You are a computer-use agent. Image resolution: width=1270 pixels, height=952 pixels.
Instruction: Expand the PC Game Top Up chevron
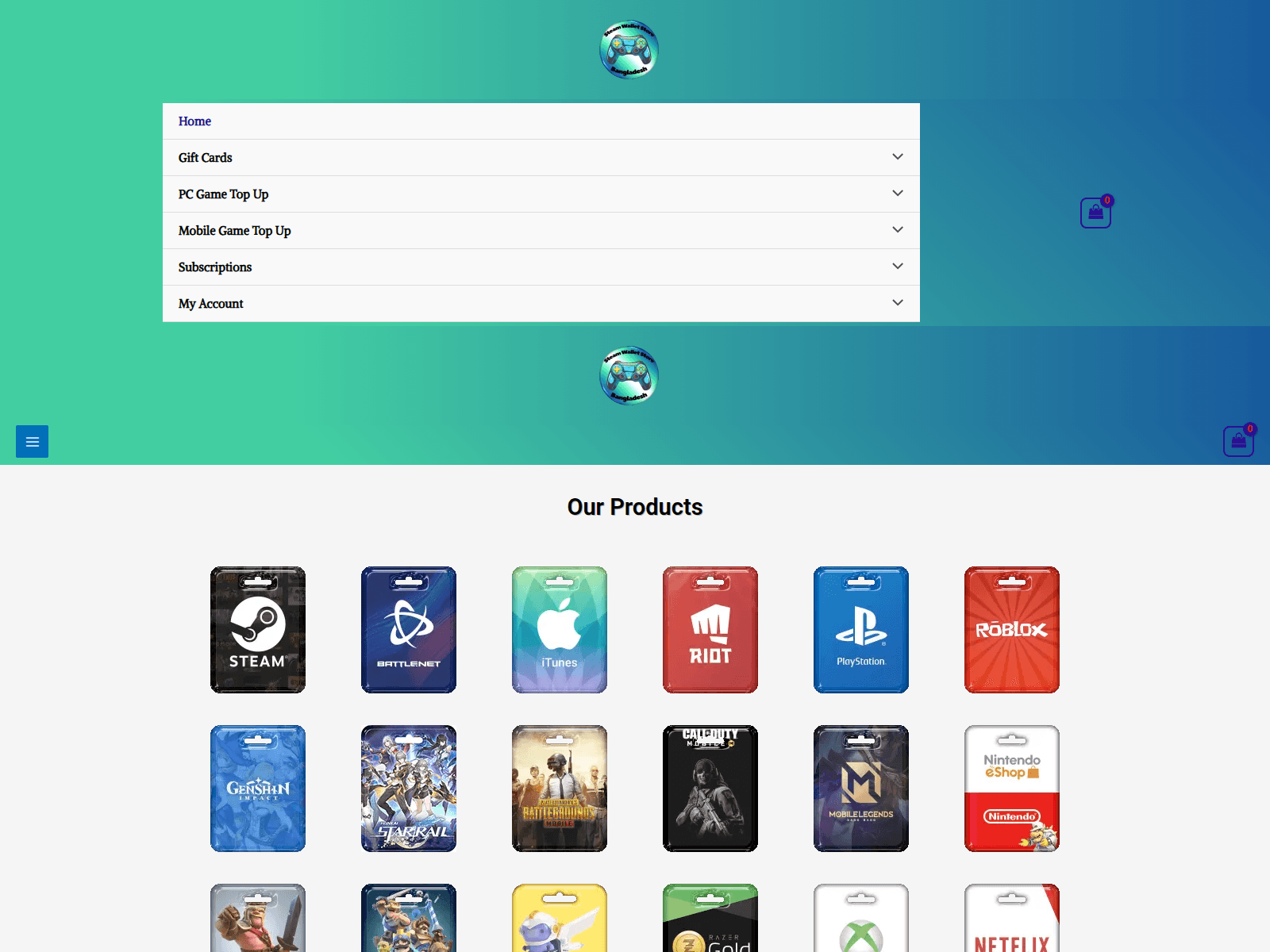pos(898,194)
